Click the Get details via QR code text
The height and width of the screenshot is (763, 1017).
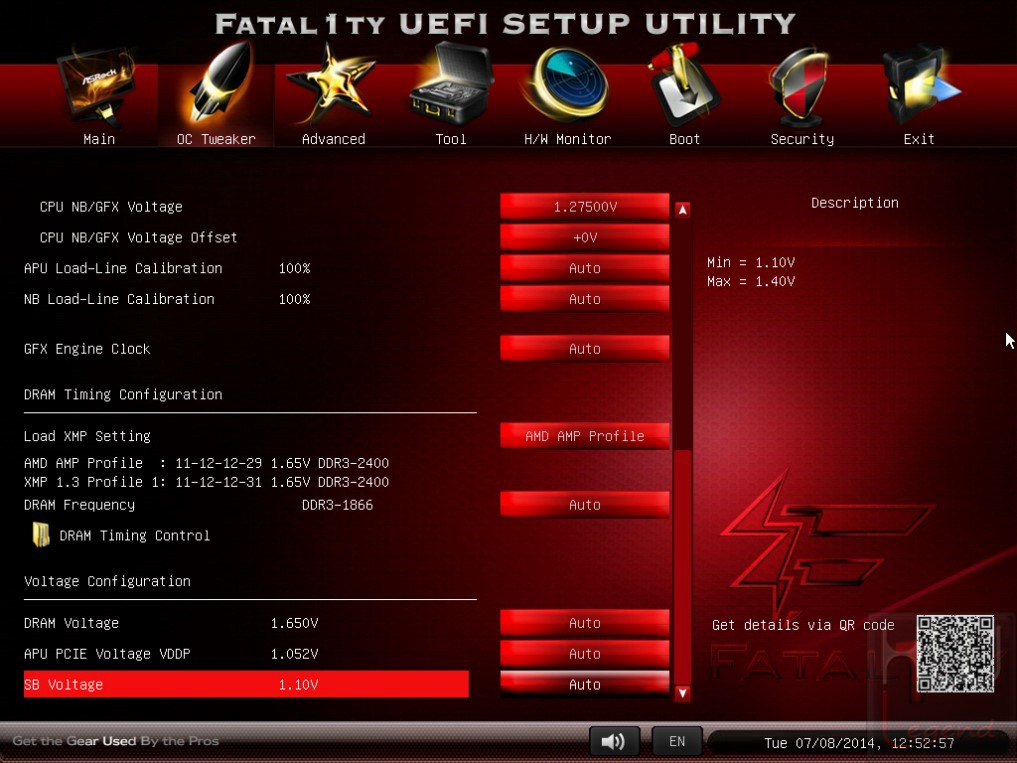coord(803,625)
